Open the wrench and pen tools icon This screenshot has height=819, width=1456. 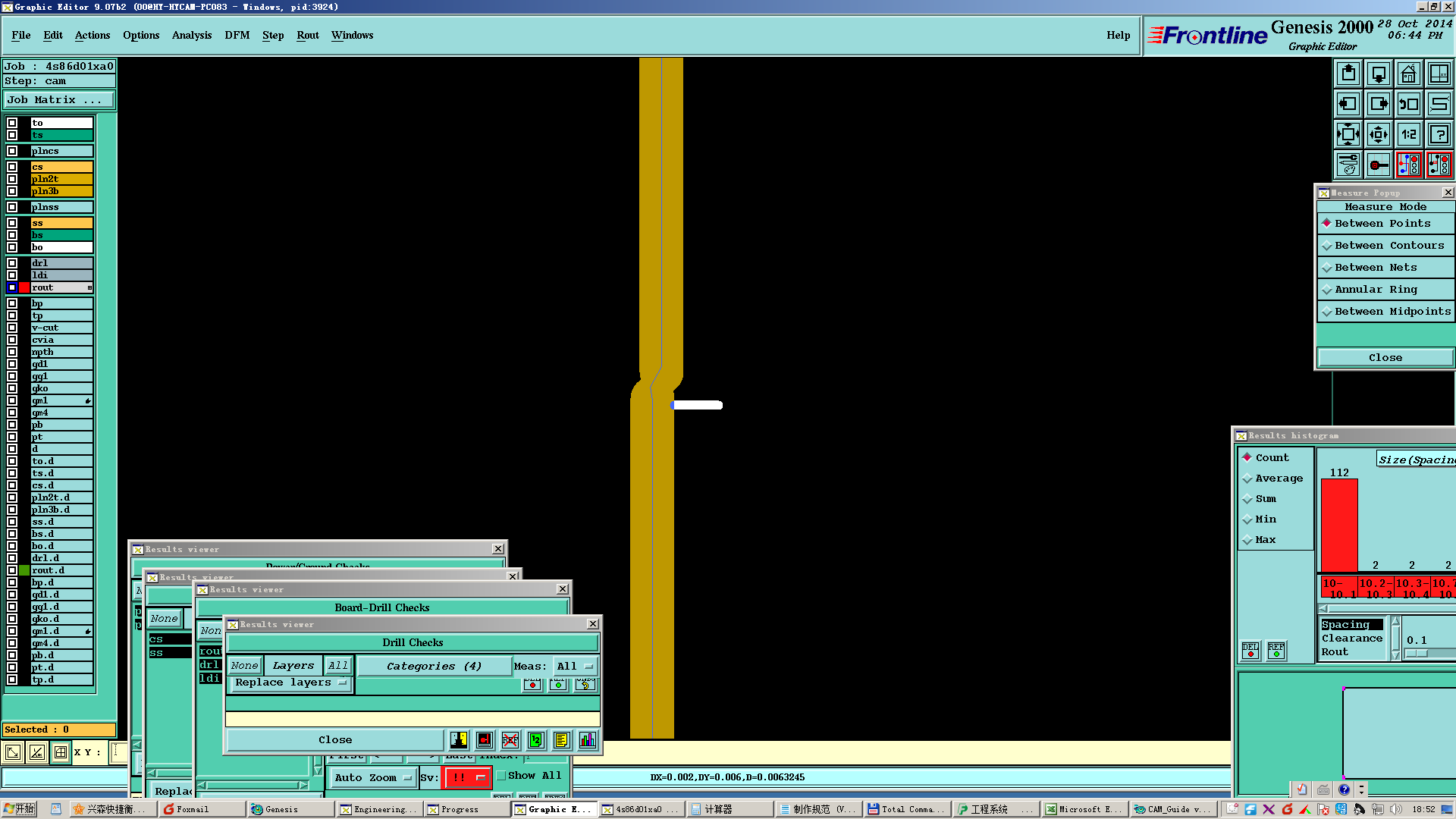tap(1348, 165)
